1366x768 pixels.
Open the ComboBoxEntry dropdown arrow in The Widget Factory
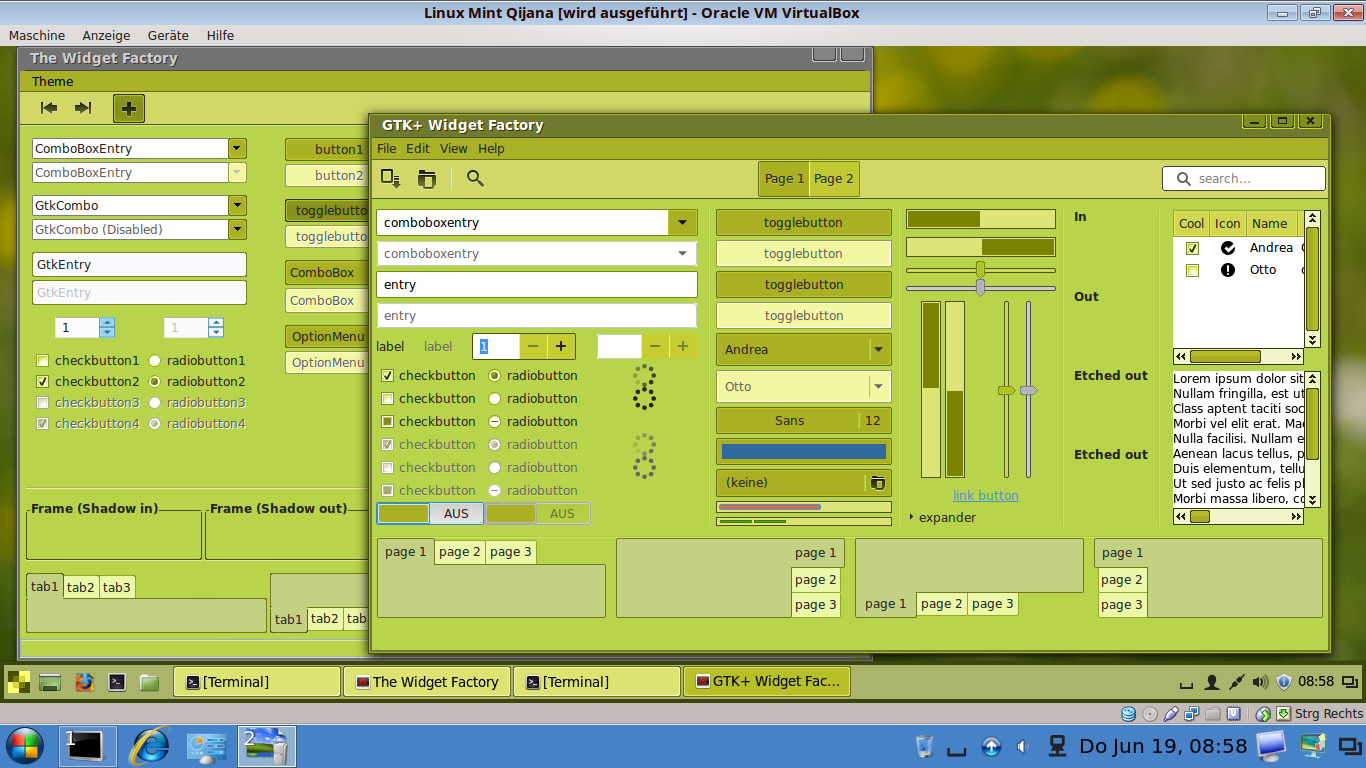(237, 148)
